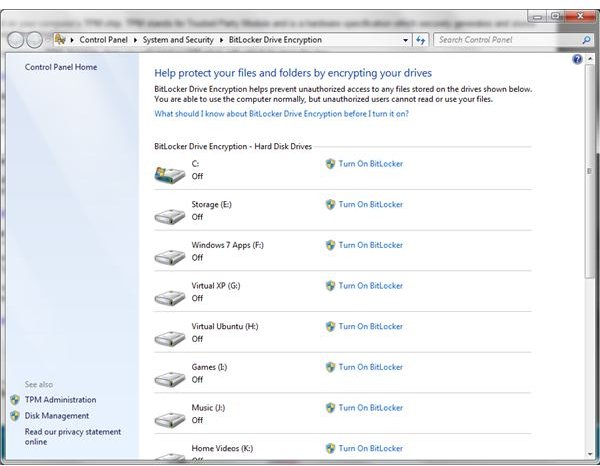Maximize the Control Panel window
Image resolution: width=600 pixels, height=466 pixels.
[555, 16]
